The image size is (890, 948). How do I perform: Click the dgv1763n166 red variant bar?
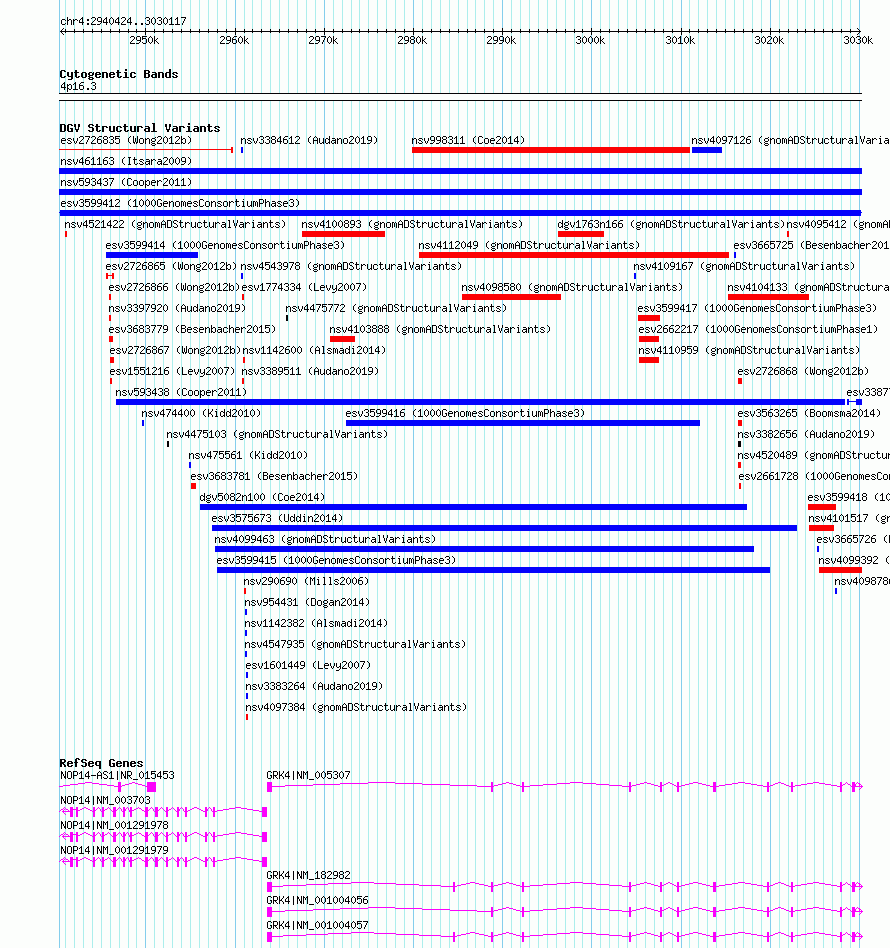pyautogui.click(x=580, y=234)
